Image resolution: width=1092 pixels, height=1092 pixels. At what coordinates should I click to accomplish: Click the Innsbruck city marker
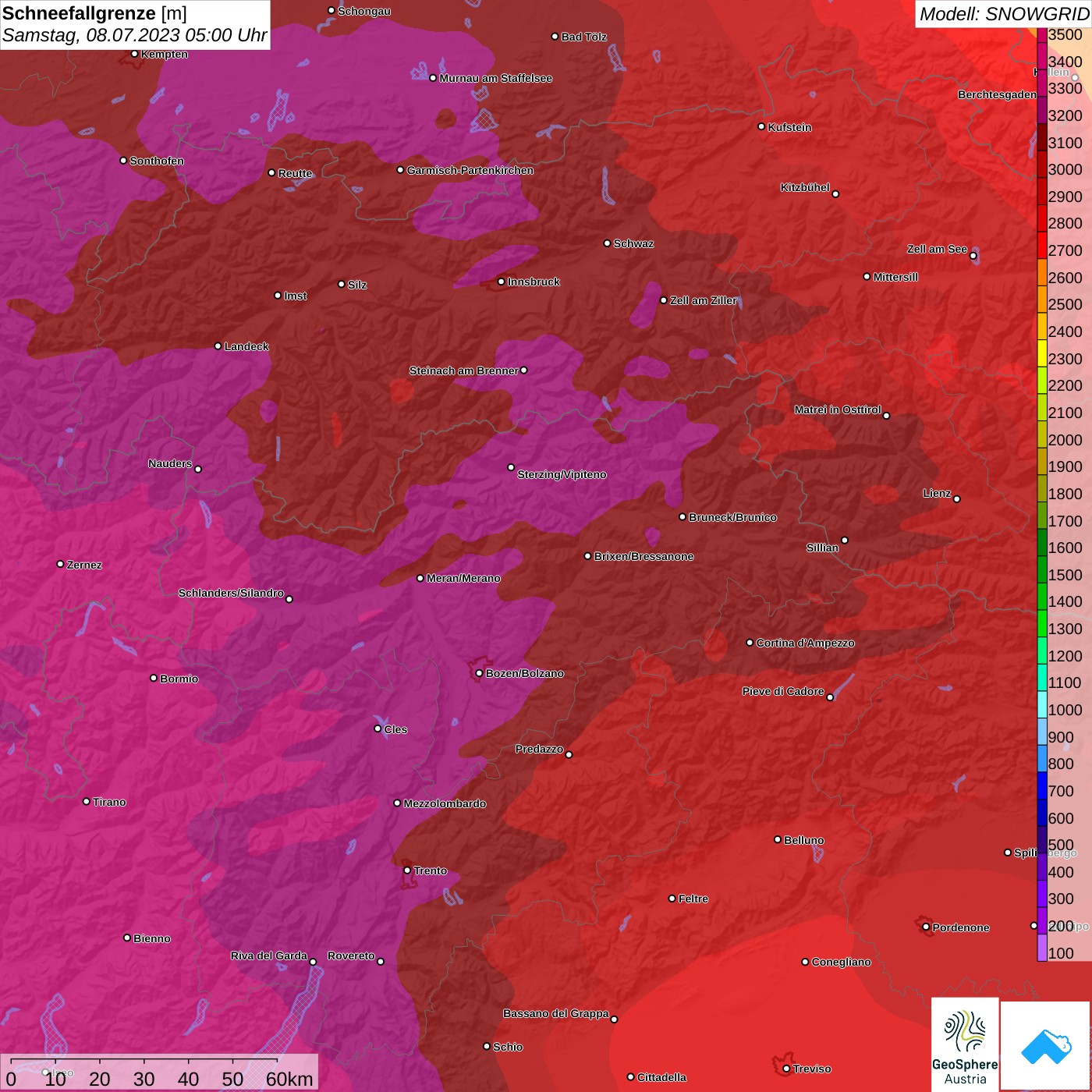(501, 282)
